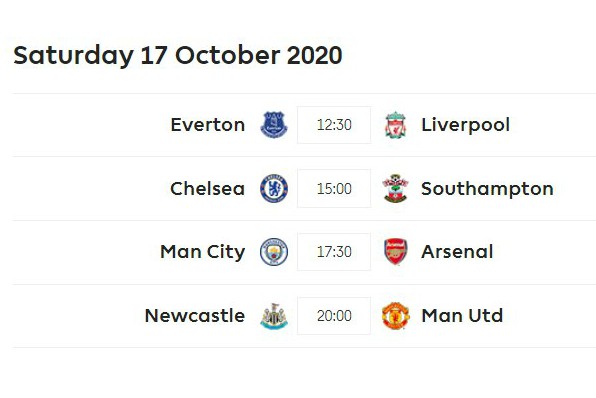Select the Southampton team name
Image resolution: width=596 pixels, height=398 pixels.
tap(487, 189)
